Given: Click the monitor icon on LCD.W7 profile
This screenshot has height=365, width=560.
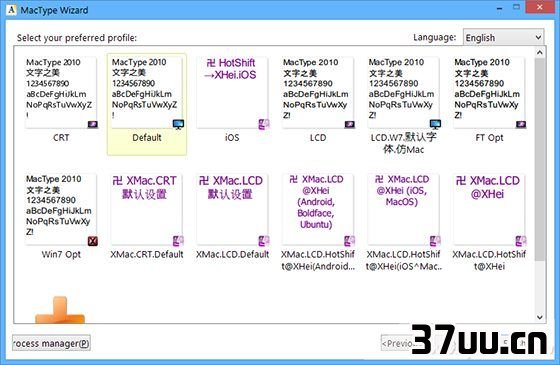Looking at the screenshot, I should pos(435,124).
